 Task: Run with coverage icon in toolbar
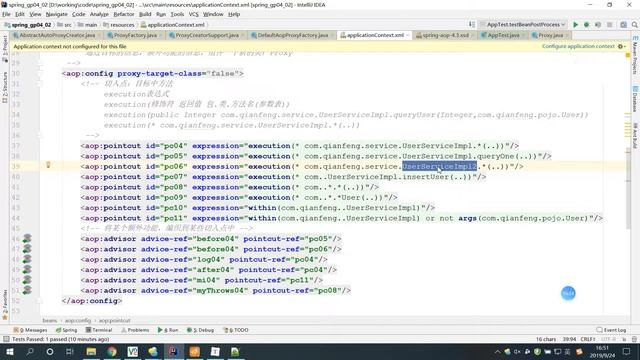tap(598, 25)
